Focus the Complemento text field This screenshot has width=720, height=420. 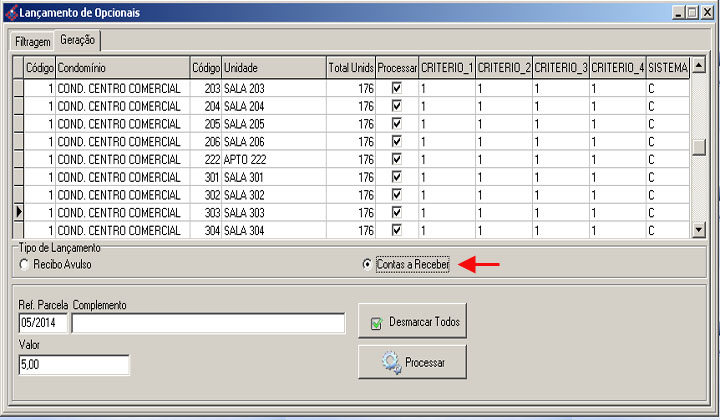208,323
